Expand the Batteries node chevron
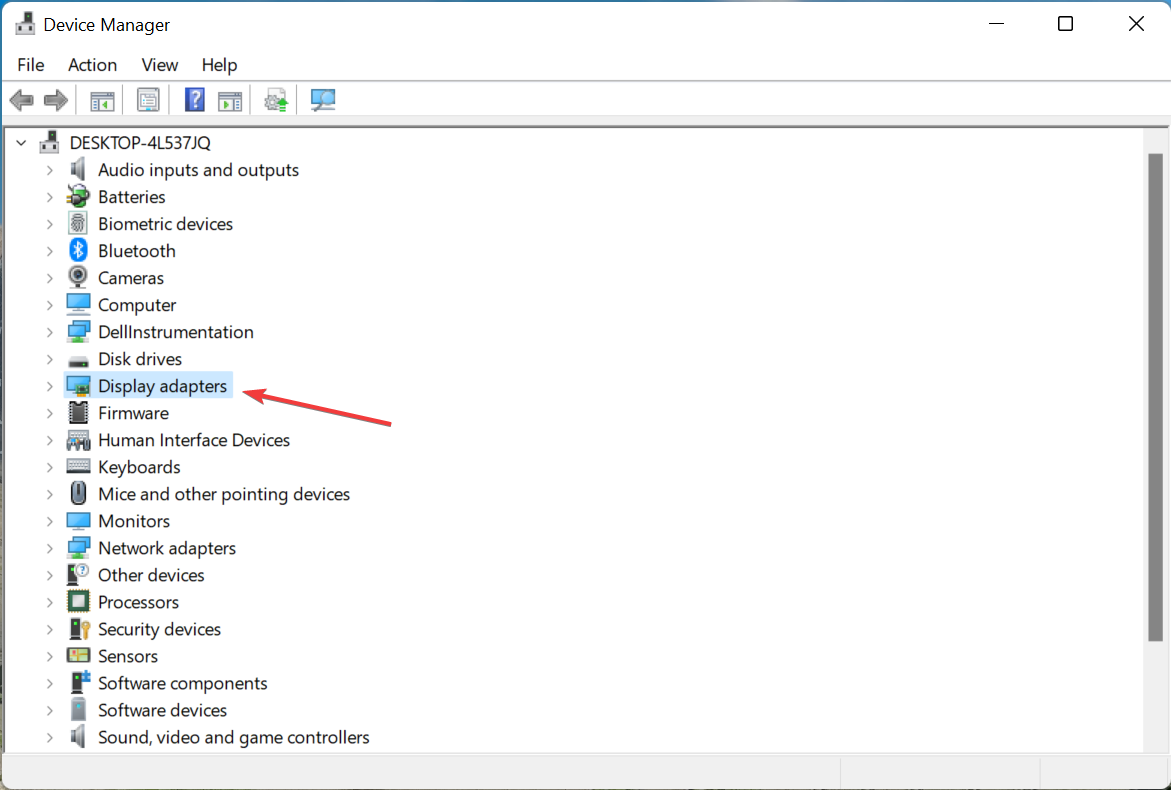The height and width of the screenshot is (790, 1171). (49, 197)
